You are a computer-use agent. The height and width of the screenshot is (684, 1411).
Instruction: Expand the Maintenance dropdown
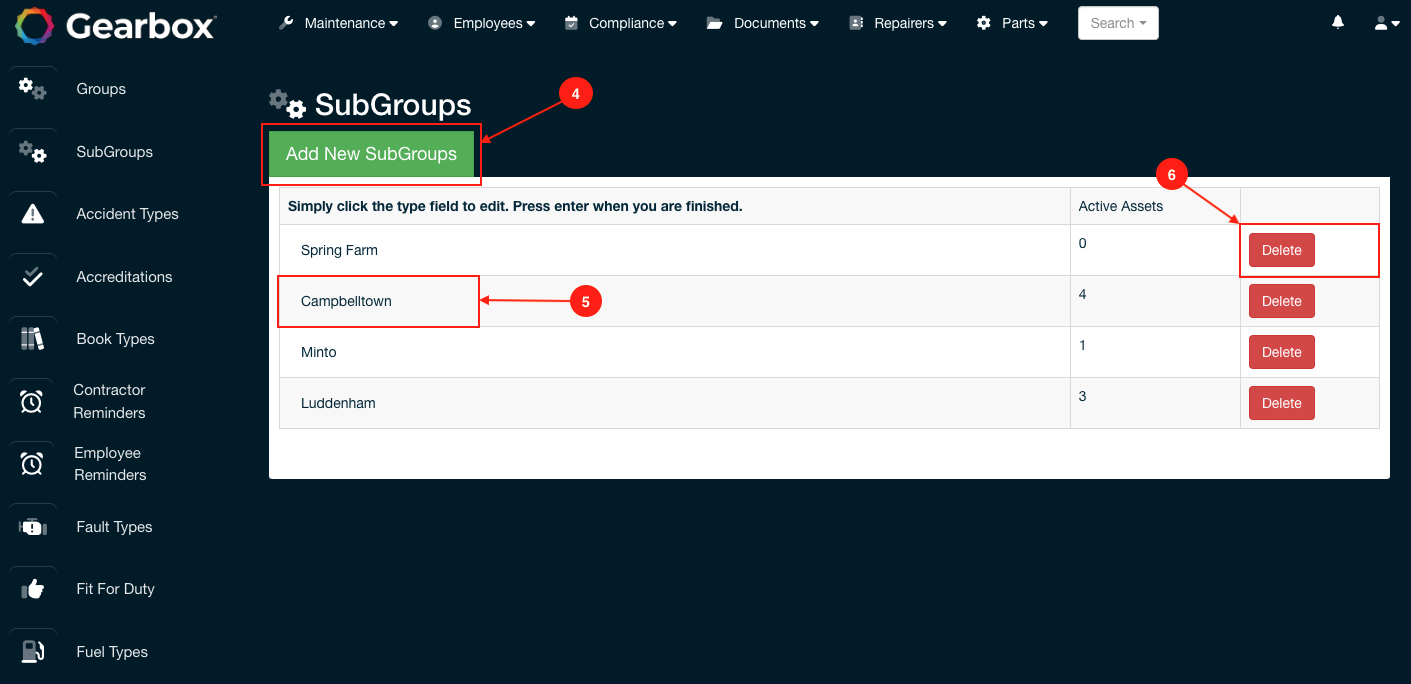(345, 22)
